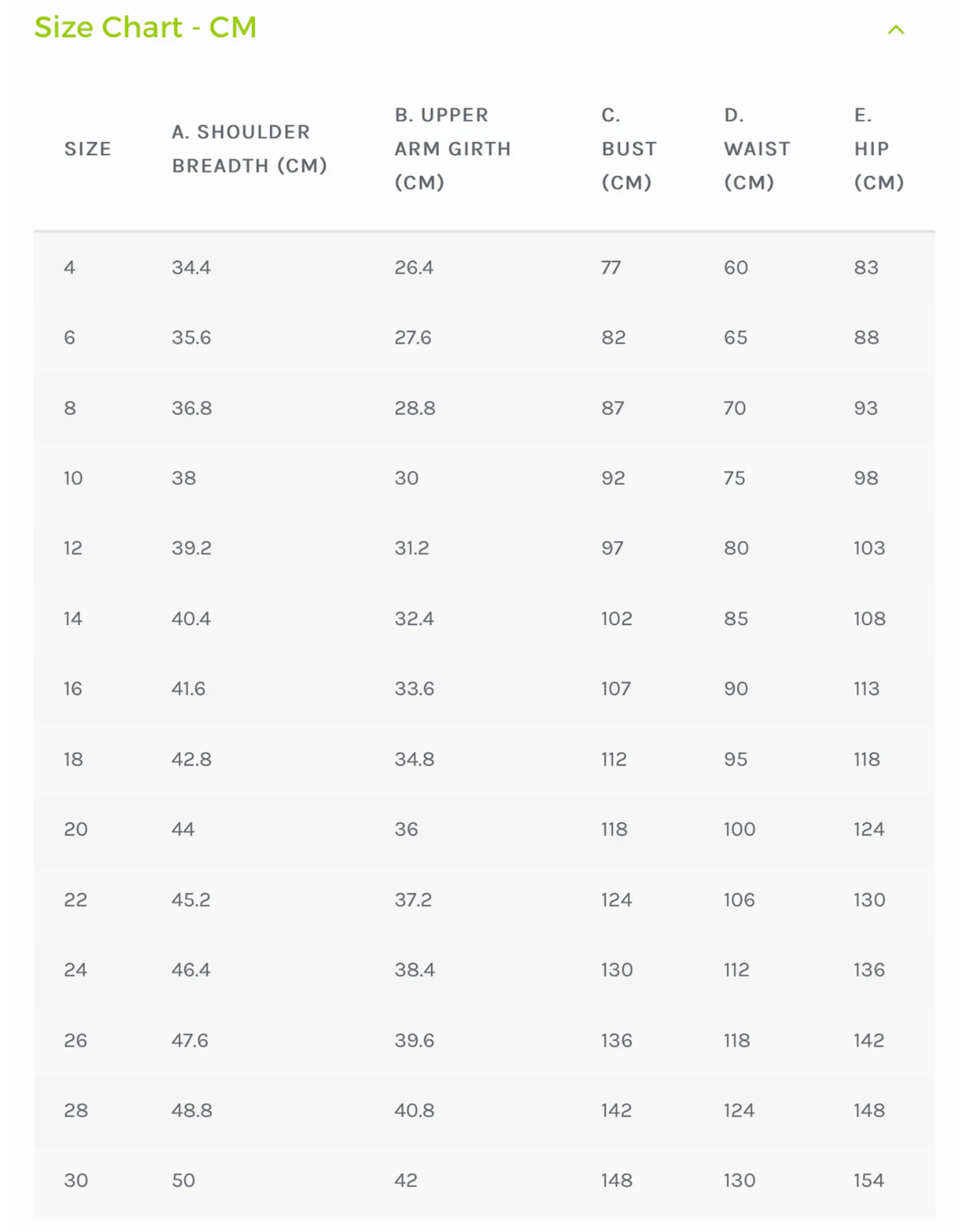Click the Hip column header
The height and width of the screenshot is (1232, 969).
pyautogui.click(x=878, y=149)
